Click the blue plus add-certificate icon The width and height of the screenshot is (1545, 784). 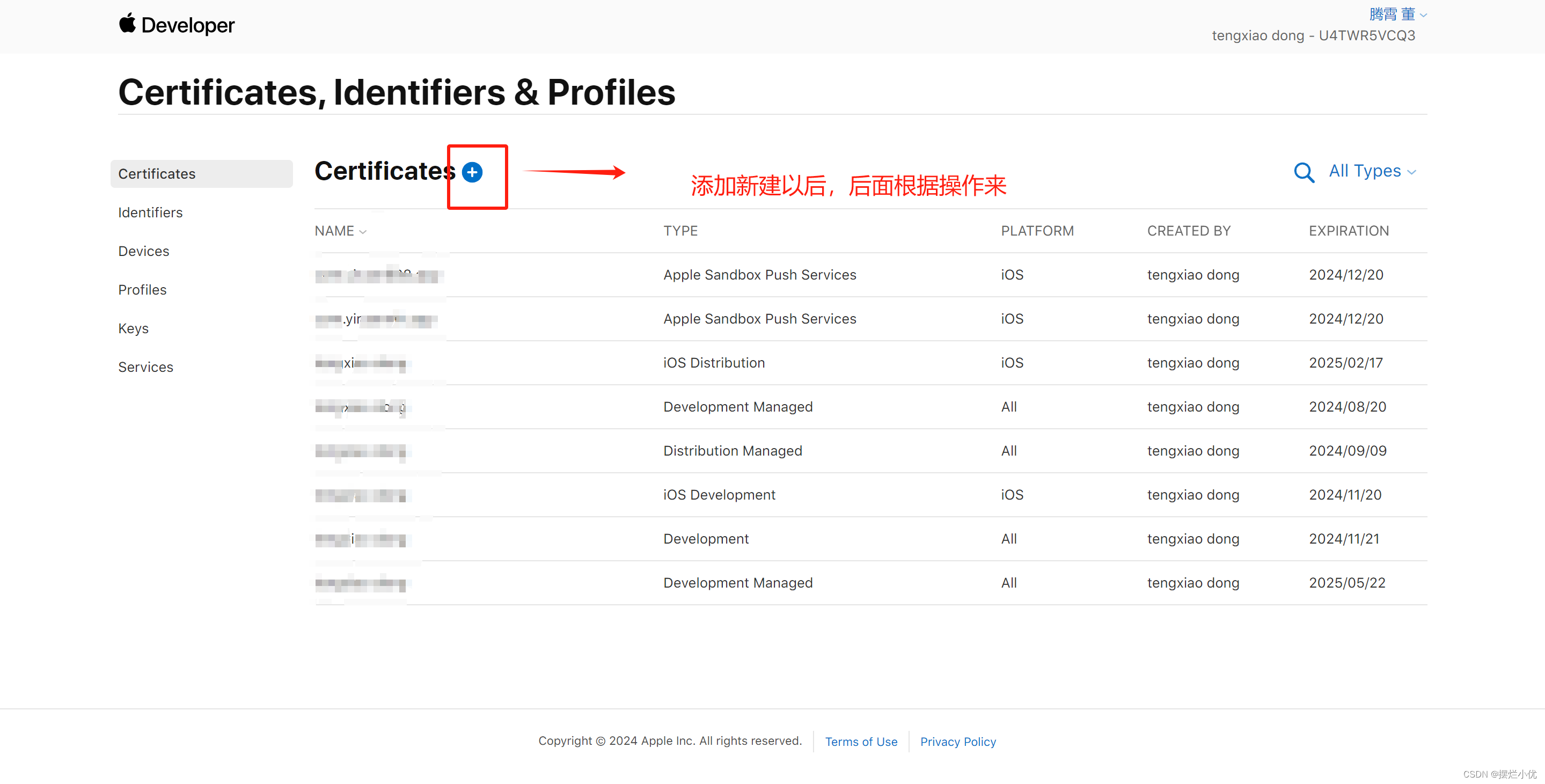pyautogui.click(x=472, y=173)
